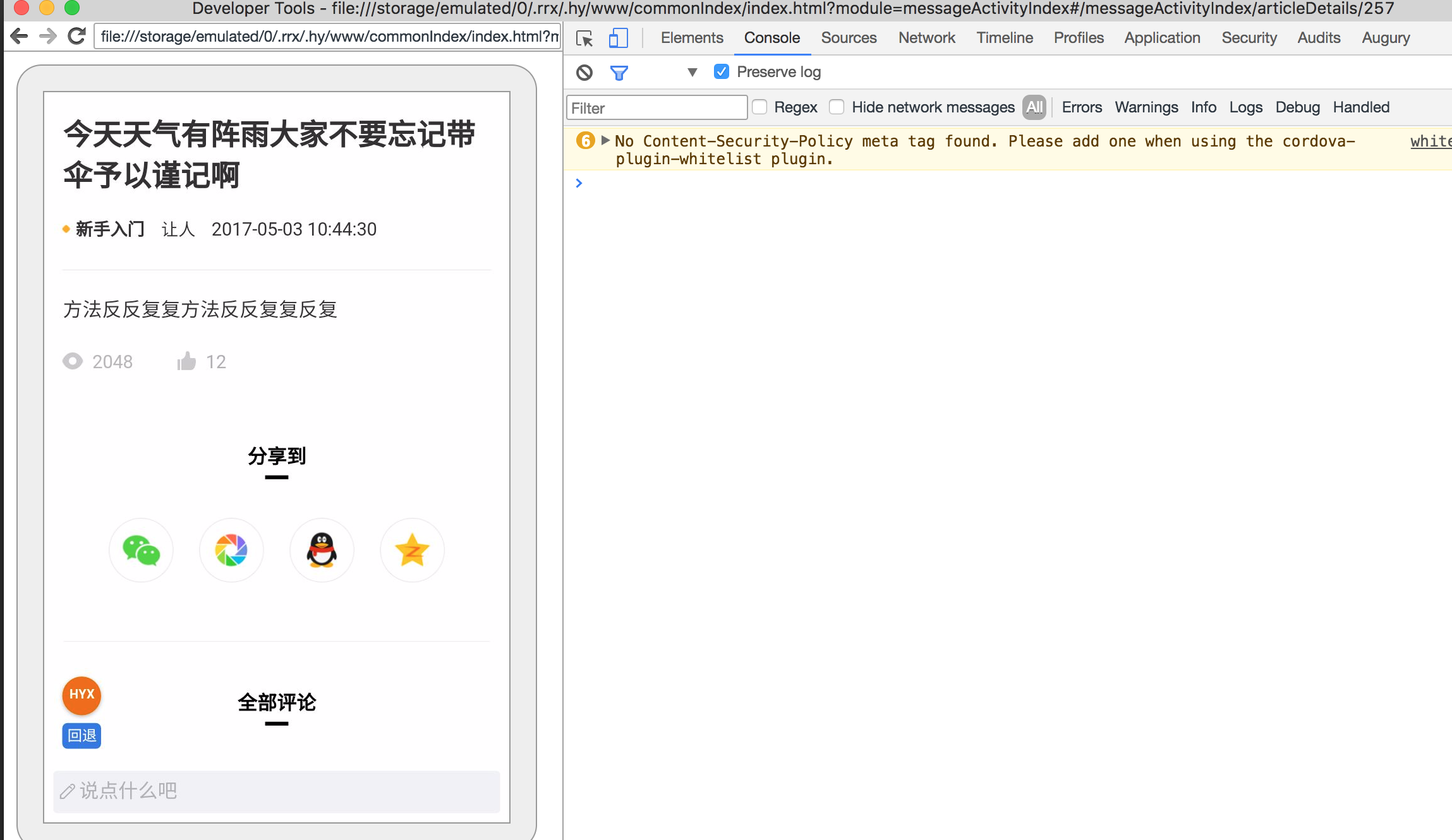
Task: Share the article via the QQ penguin icon
Action: 322,550
